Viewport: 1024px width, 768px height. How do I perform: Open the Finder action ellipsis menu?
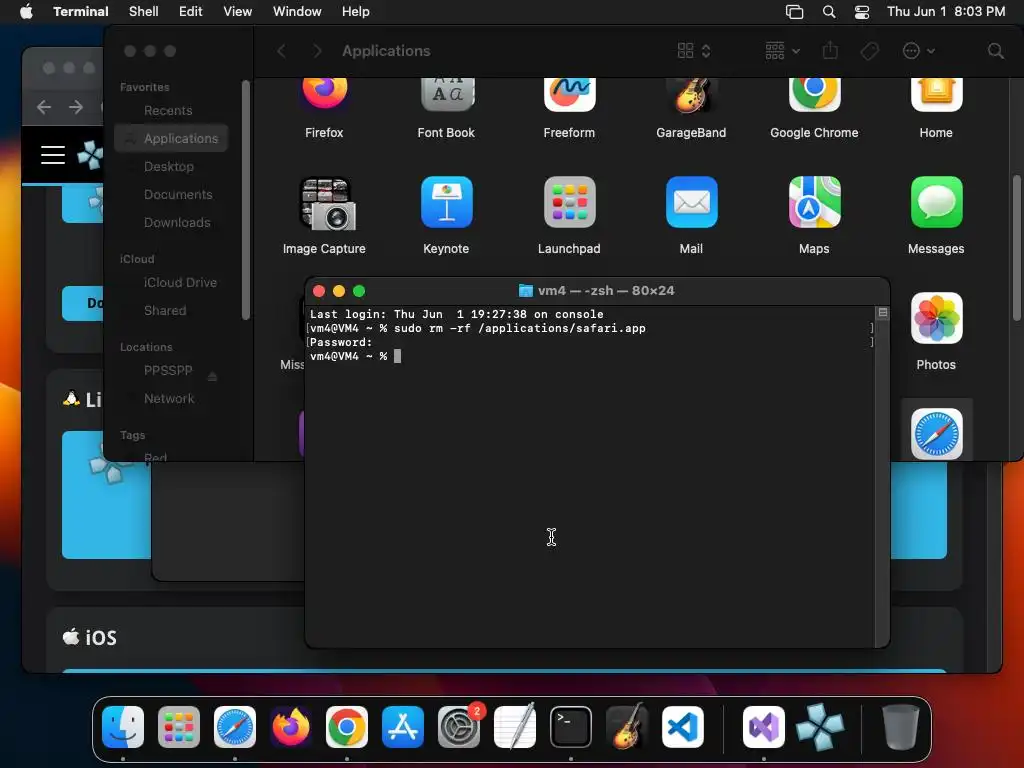pos(918,51)
